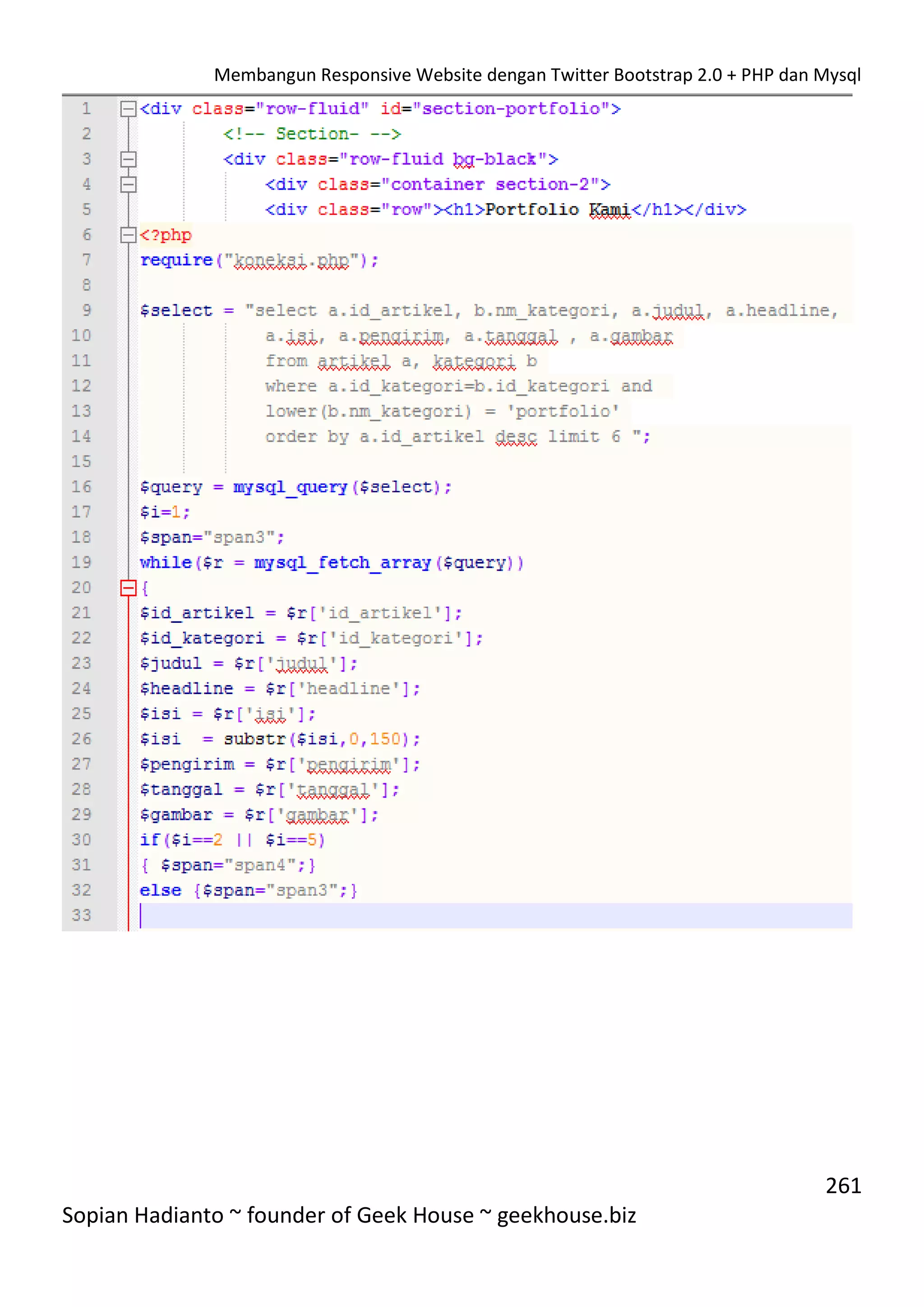Click the geekhouse.biz footer text
The image size is (924, 1307).
click(x=567, y=1215)
